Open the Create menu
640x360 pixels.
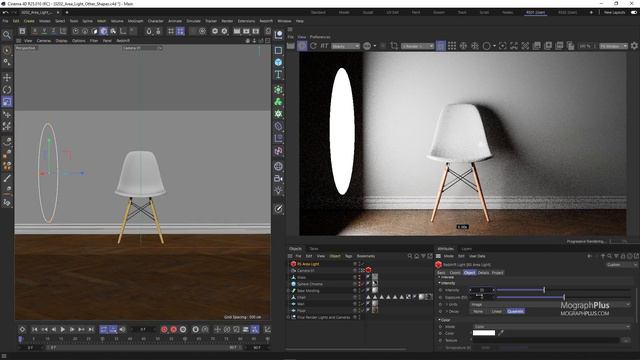[29, 21]
